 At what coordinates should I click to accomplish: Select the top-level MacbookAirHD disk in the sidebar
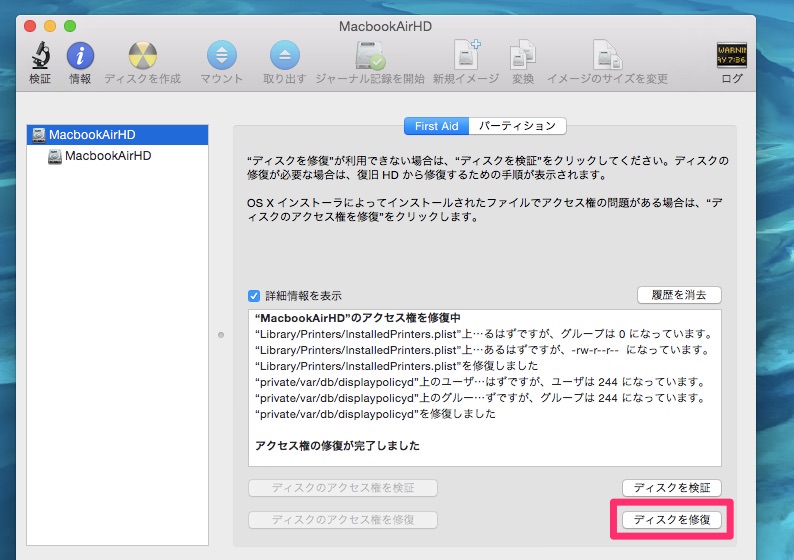click(x=117, y=135)
